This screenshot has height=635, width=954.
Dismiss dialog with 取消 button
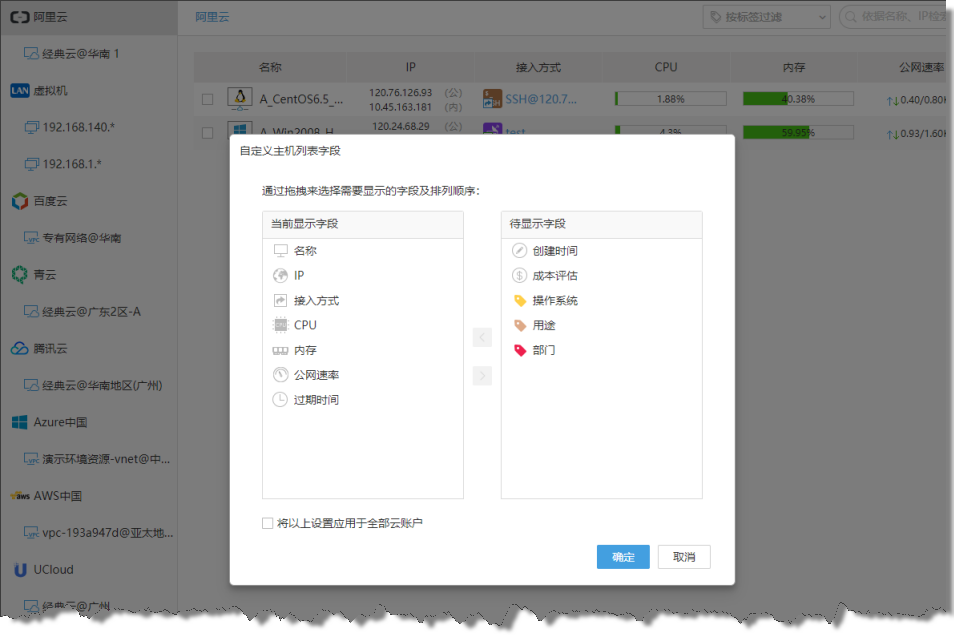tap(684, 557)
